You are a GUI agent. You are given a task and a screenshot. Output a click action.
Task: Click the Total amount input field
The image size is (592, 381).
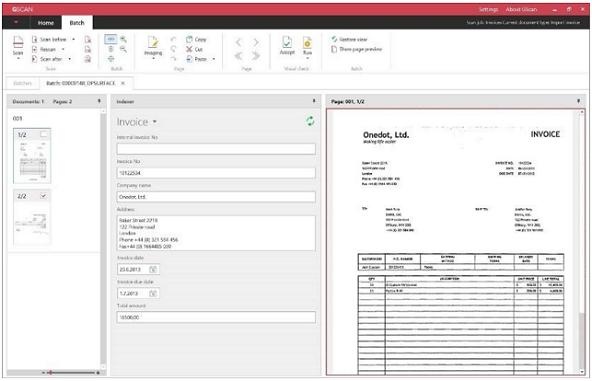tap(216, 317)
